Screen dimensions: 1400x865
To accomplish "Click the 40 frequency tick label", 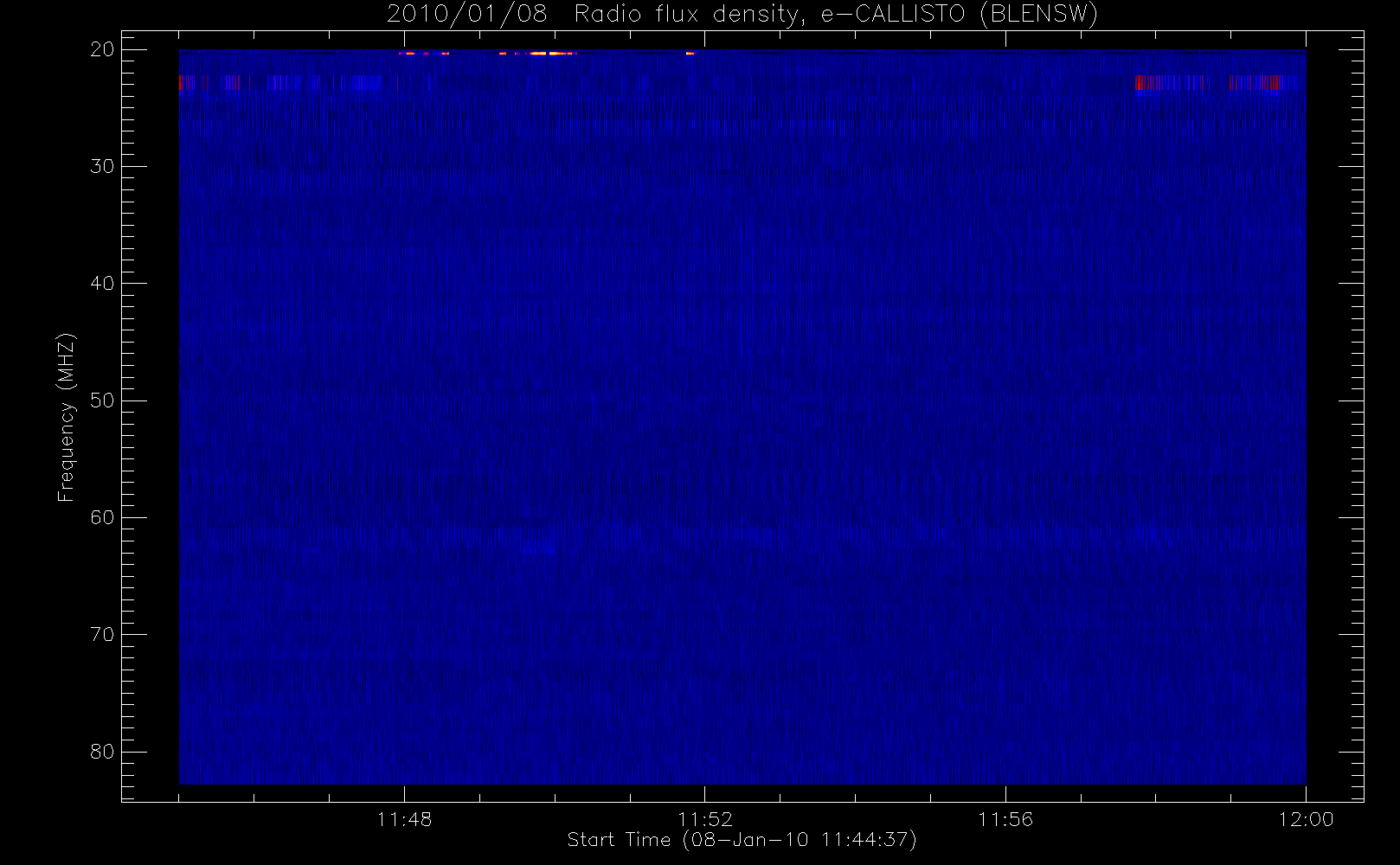I will tap(102, 284).
